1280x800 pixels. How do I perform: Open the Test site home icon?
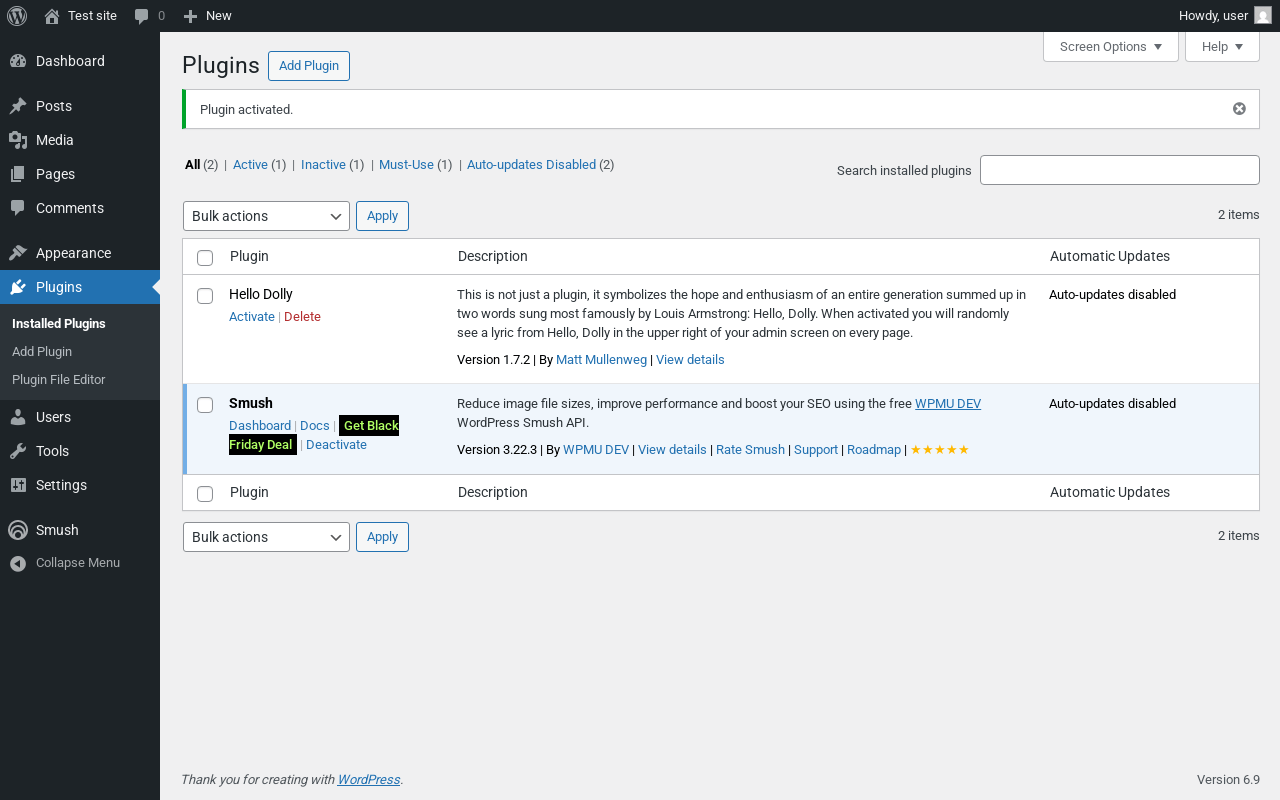(52, 16)
